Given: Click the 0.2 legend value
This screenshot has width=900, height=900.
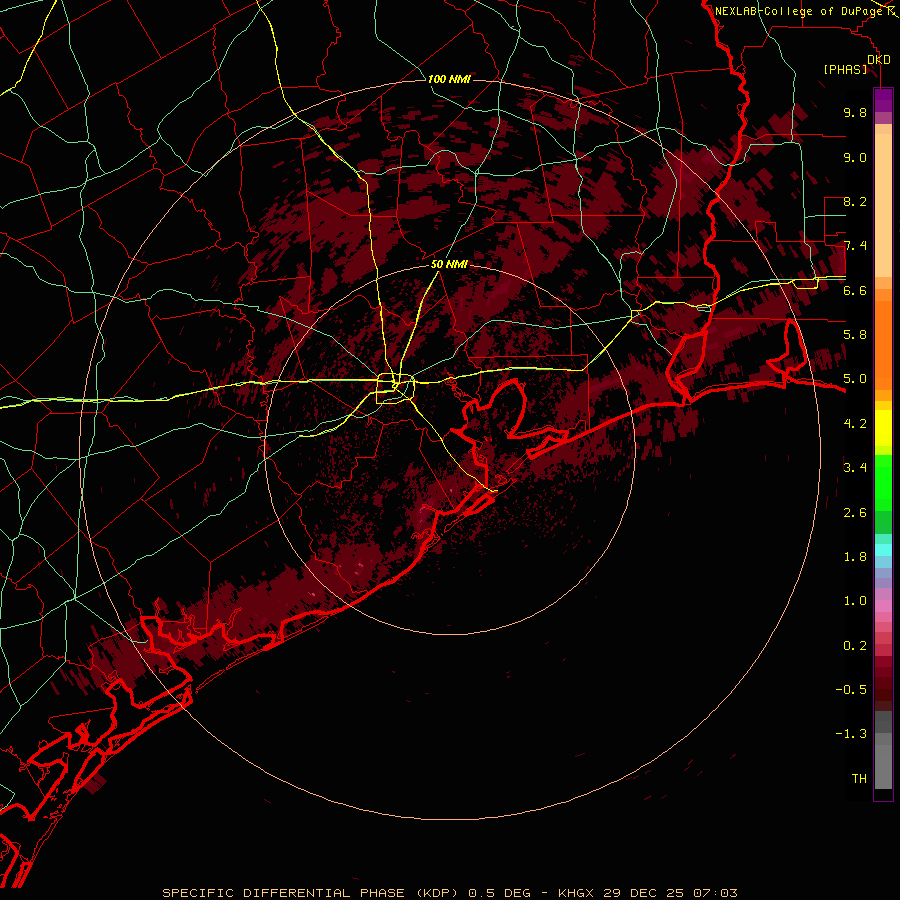Looking at the screenshot, I should pyautogui.click(x=855, y=646).
